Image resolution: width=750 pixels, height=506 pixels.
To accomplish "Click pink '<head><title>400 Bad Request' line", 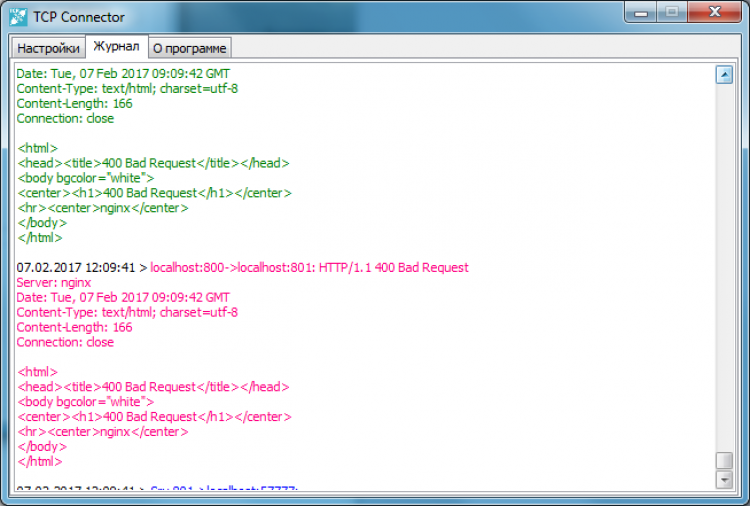I will (x=153, y=387).
